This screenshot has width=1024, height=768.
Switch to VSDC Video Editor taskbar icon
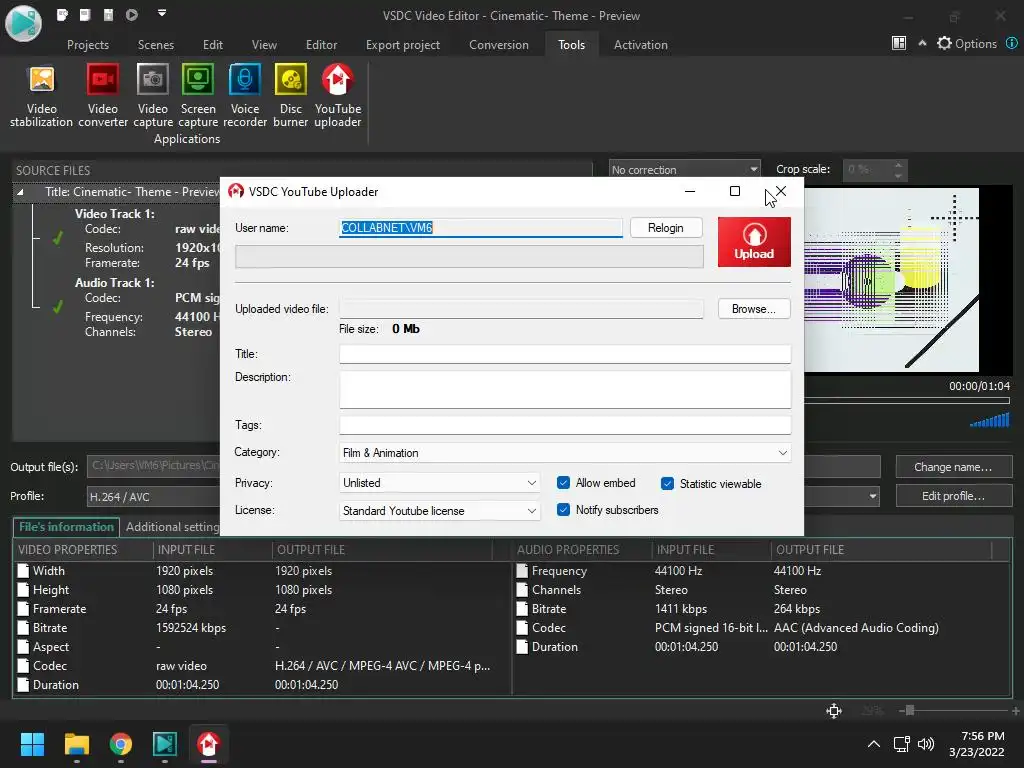pos(165,744)
